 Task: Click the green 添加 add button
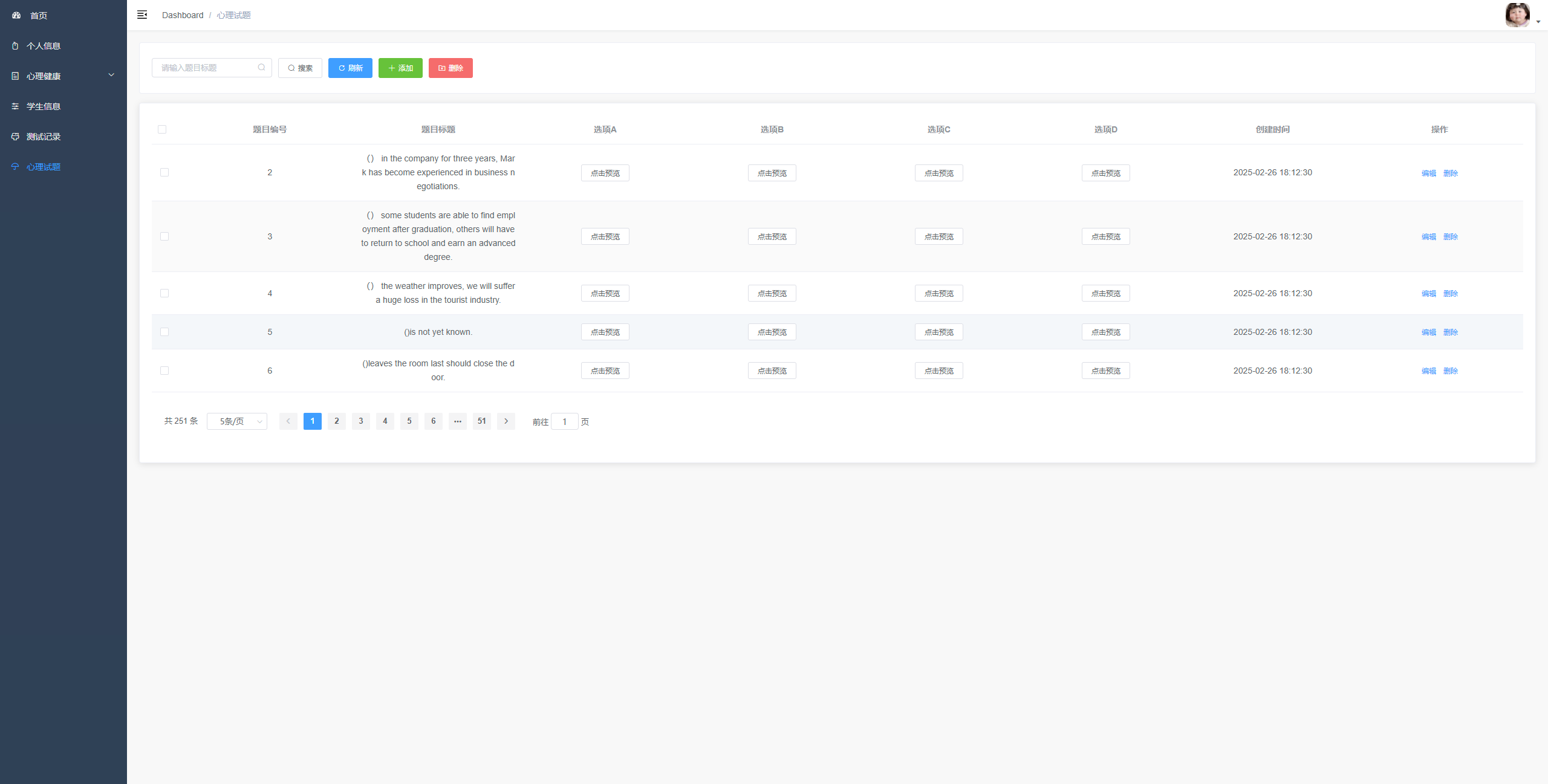(400, 68)
